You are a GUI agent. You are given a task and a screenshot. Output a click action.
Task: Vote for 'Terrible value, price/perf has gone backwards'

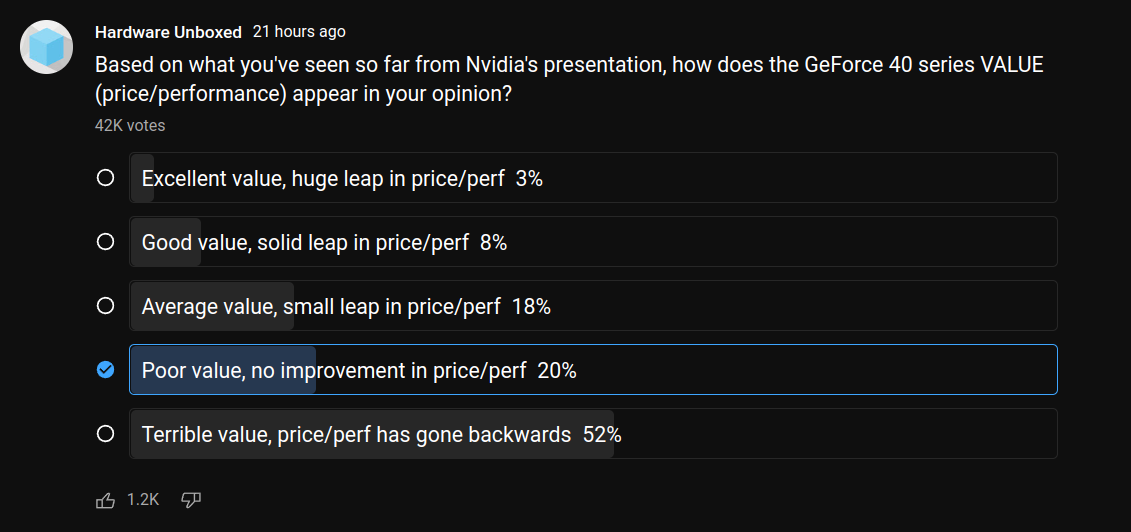click(593, 434)
